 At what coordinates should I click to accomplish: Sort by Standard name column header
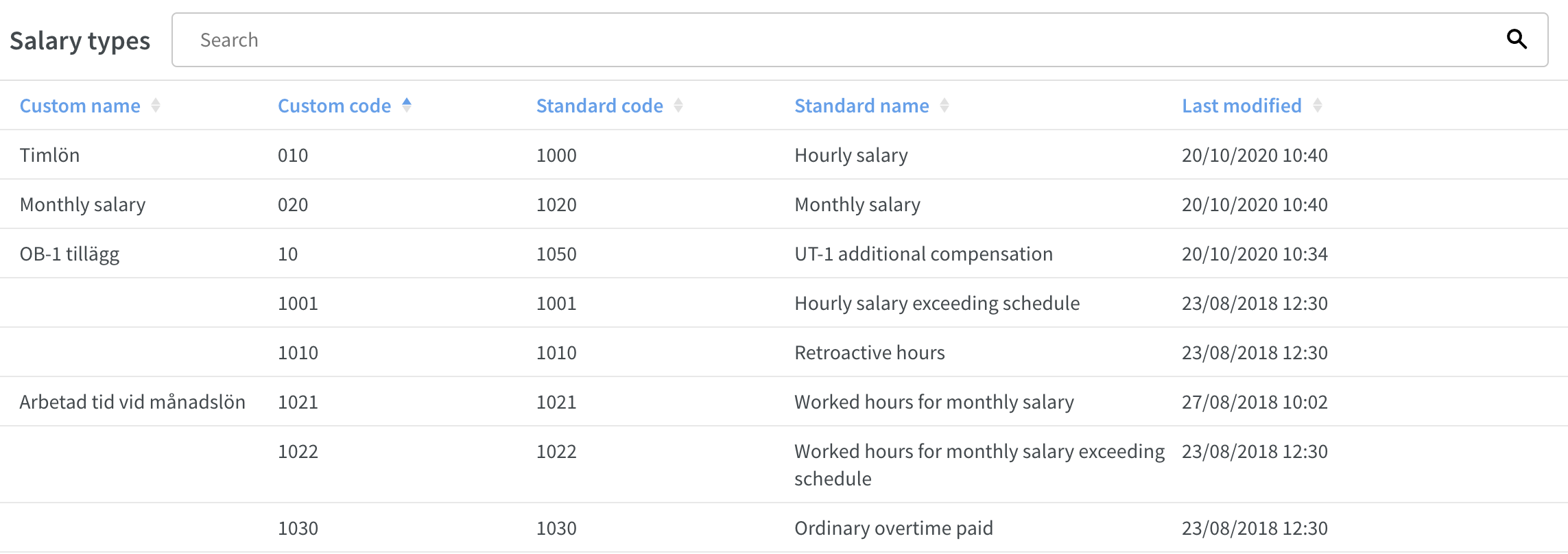(862, 106)
